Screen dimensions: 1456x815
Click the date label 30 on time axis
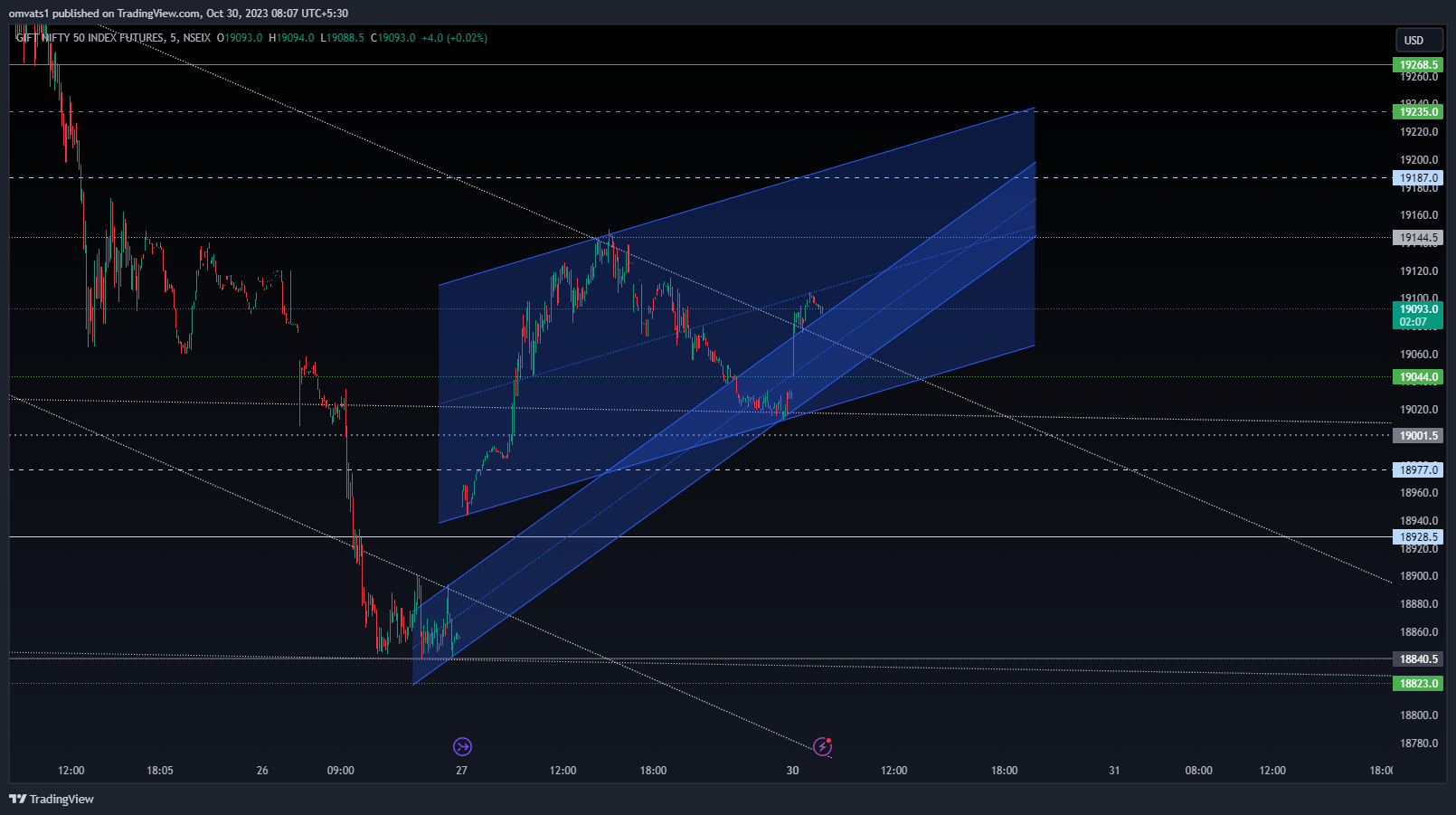(793, 771)
